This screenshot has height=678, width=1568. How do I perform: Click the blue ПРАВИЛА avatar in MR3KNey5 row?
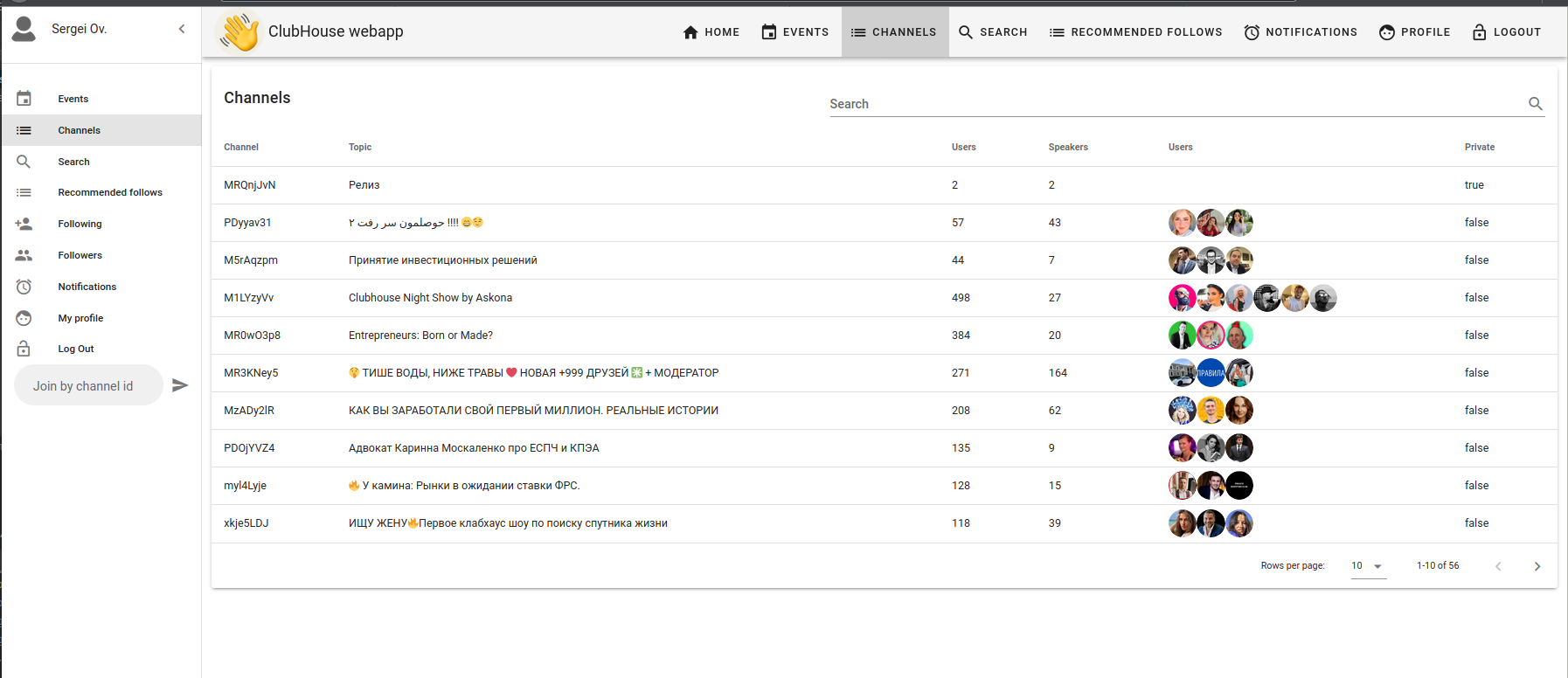tap(1211, 373)
